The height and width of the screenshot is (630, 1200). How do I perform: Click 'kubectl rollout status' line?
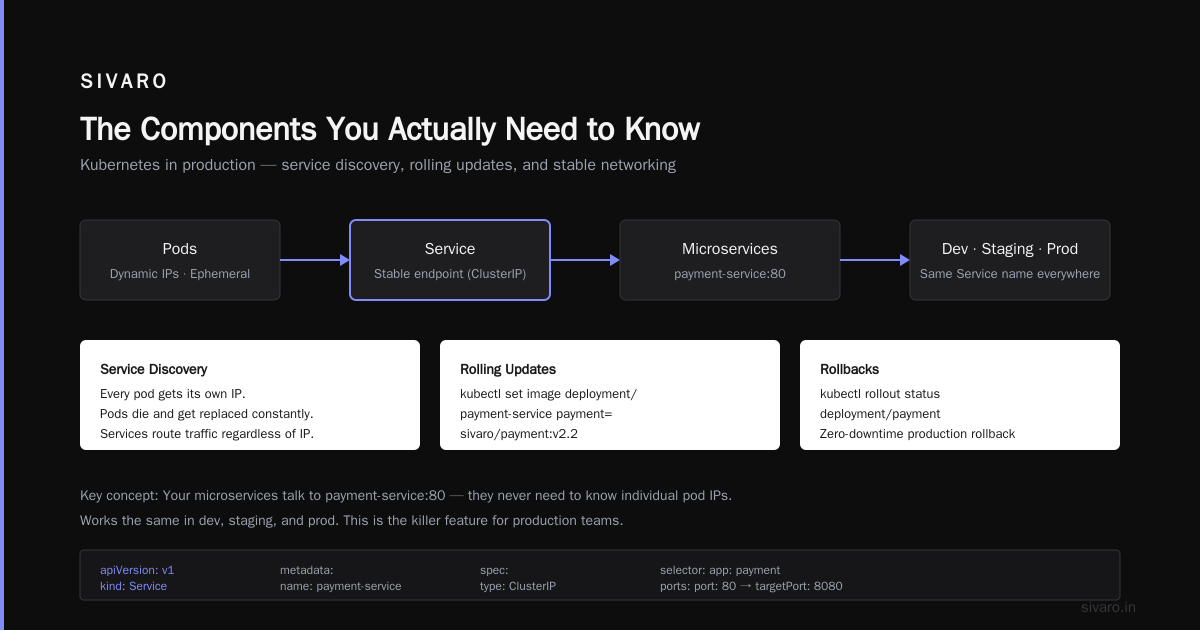point(880,394)
